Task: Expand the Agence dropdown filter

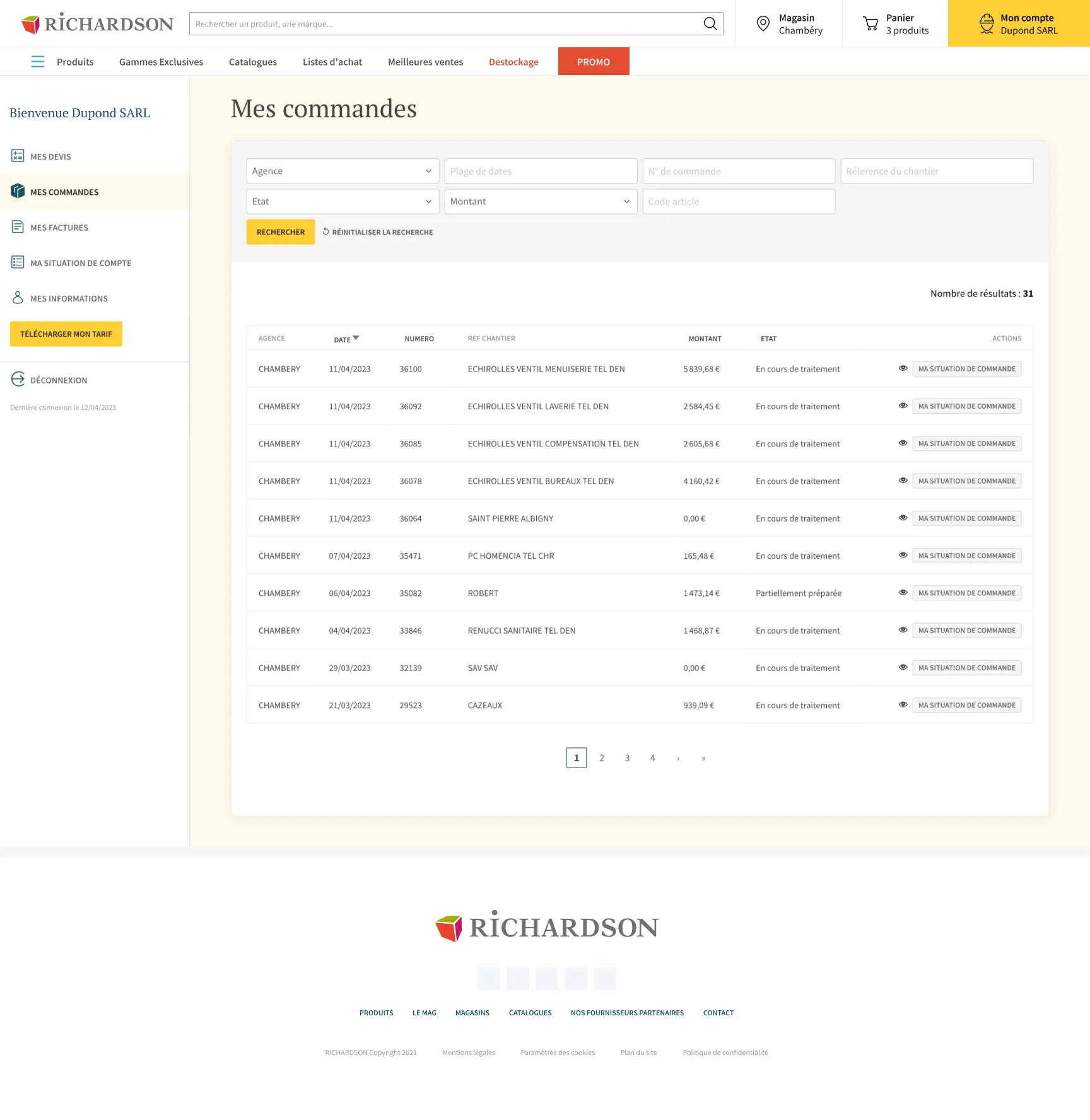Action: (x=343, y=171)
